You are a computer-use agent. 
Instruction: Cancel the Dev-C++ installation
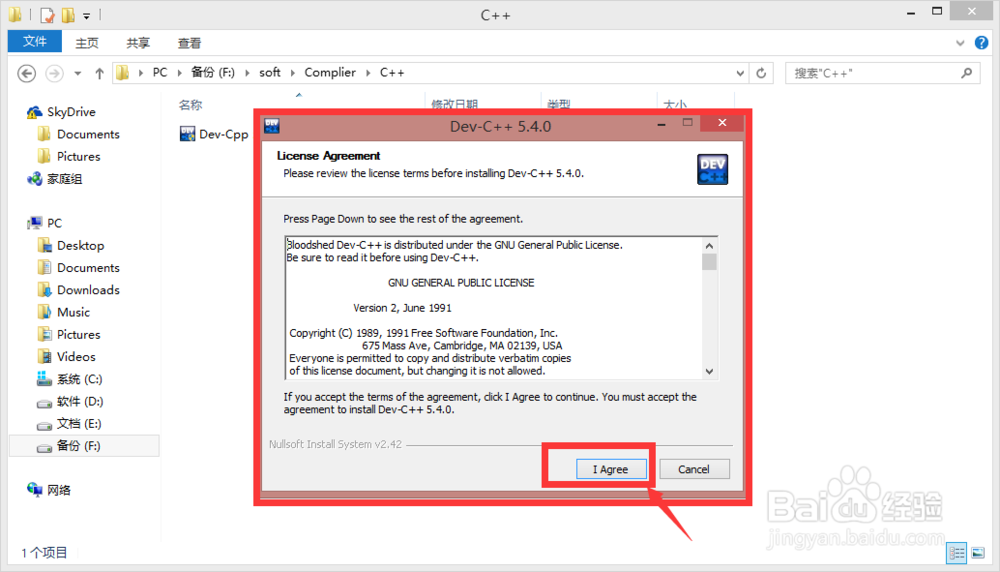point(694,469)
